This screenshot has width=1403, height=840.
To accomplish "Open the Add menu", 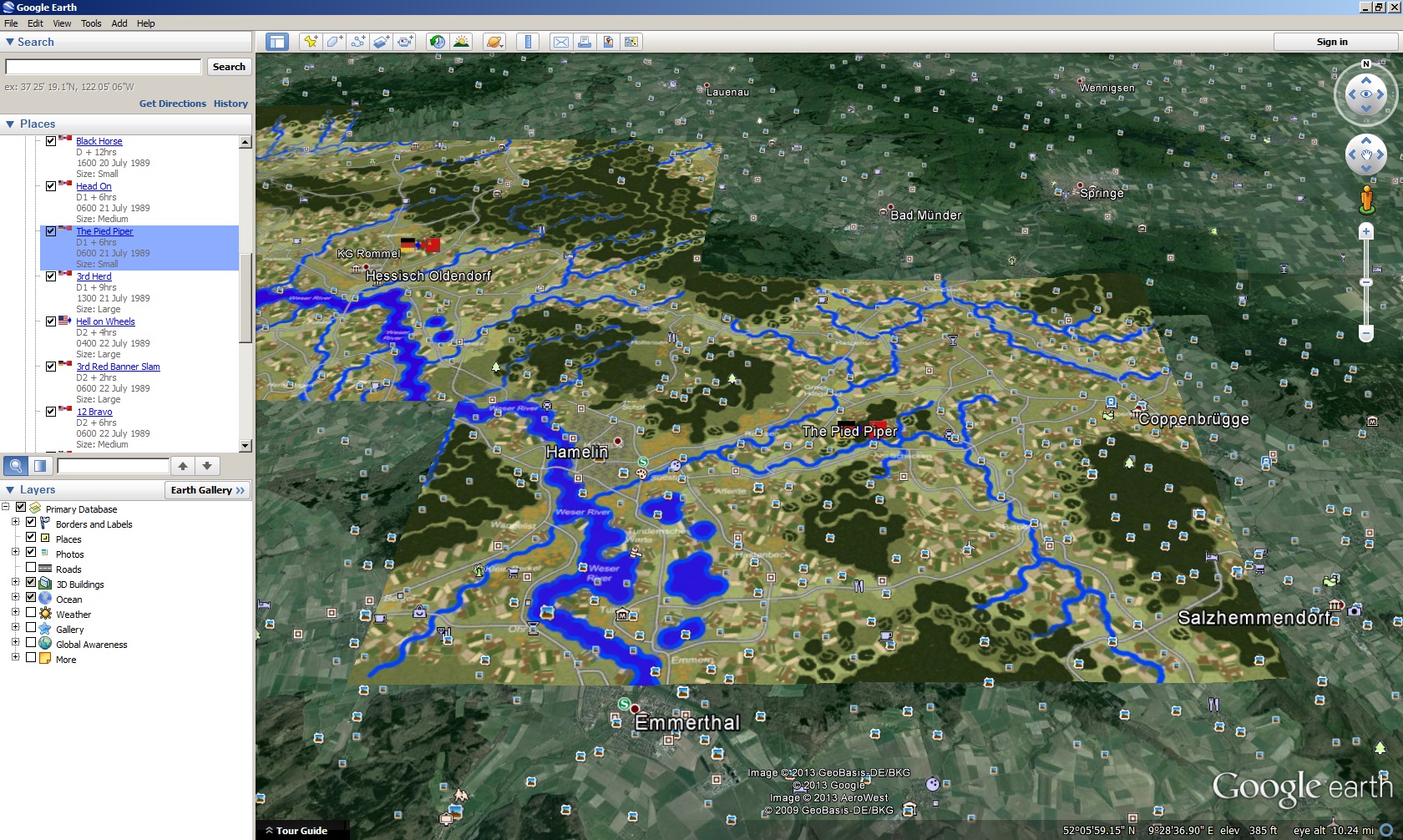I will (119, 23).
